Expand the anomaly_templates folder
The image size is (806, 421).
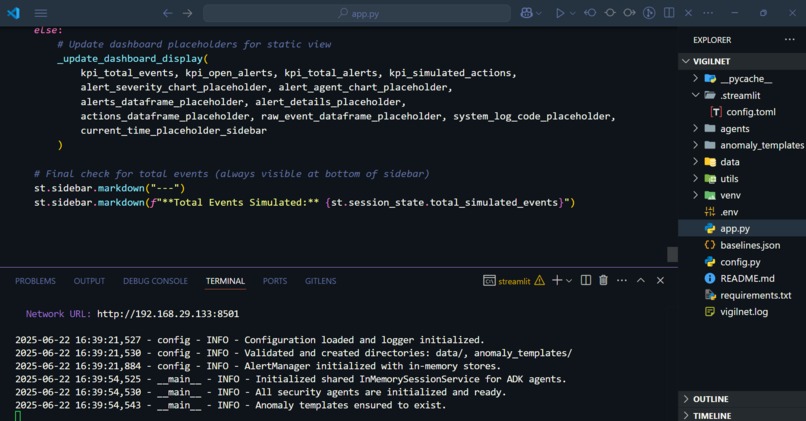pyautogui.click(x=742, y=145)
